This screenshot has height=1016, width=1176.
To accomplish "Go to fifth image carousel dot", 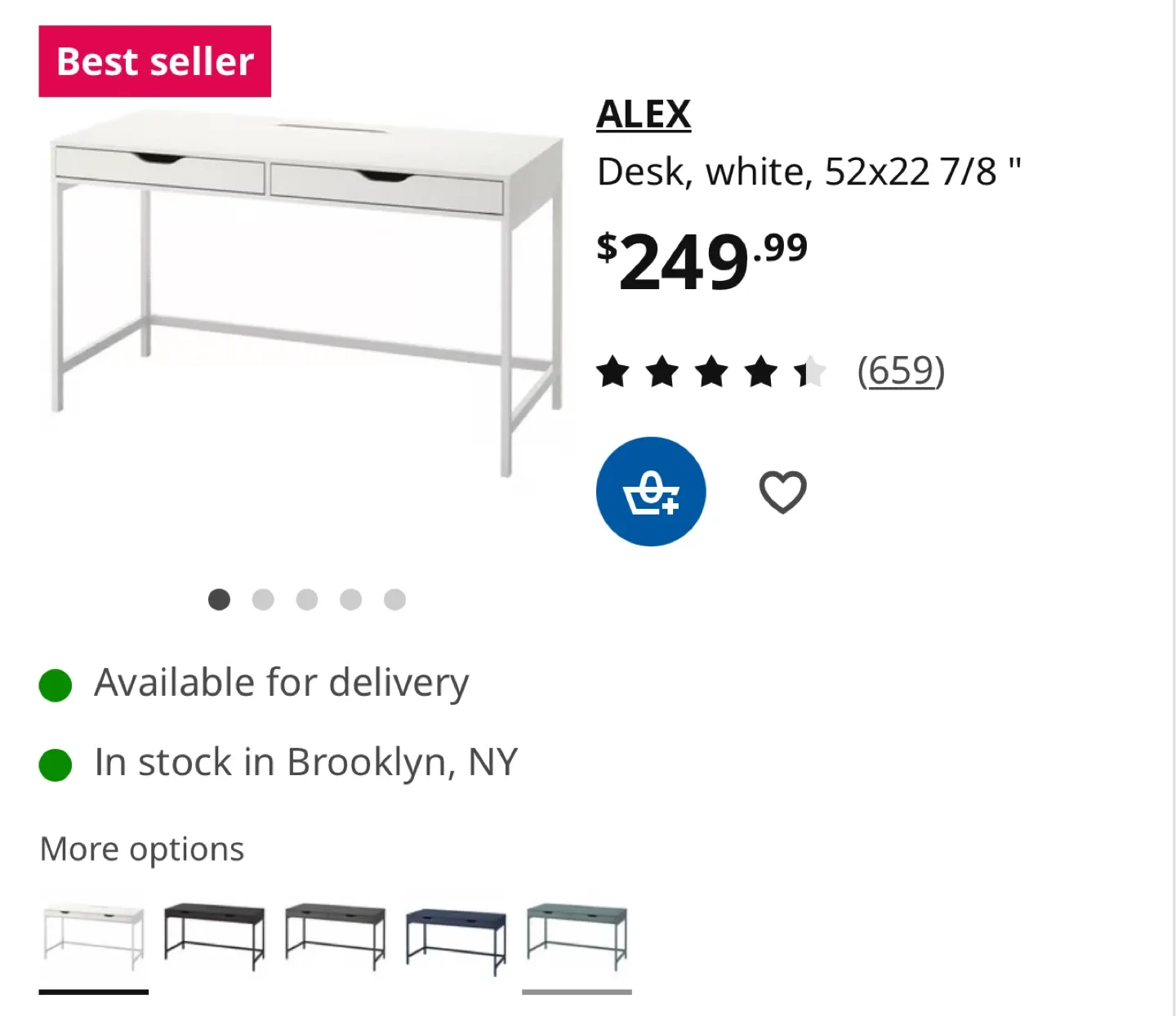I will (x=395, y=599).
